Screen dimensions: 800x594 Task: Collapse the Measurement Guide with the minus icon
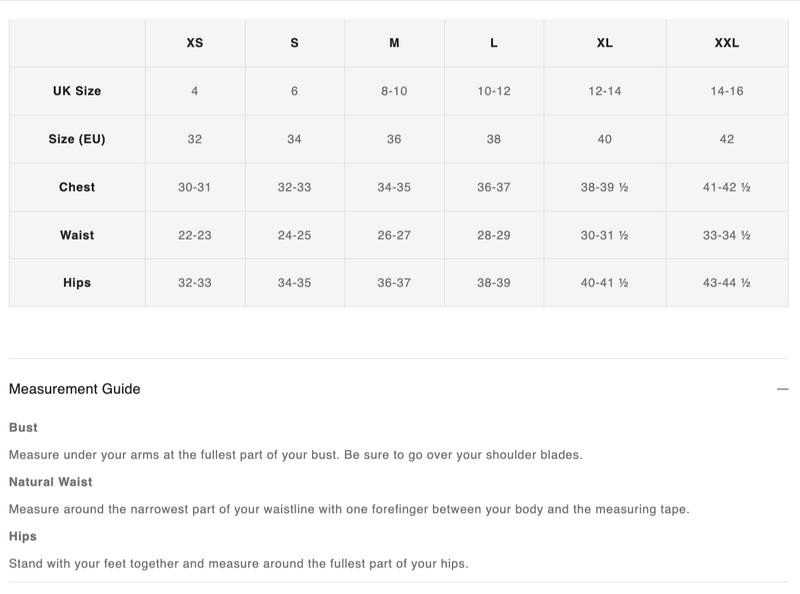[783, 389]
